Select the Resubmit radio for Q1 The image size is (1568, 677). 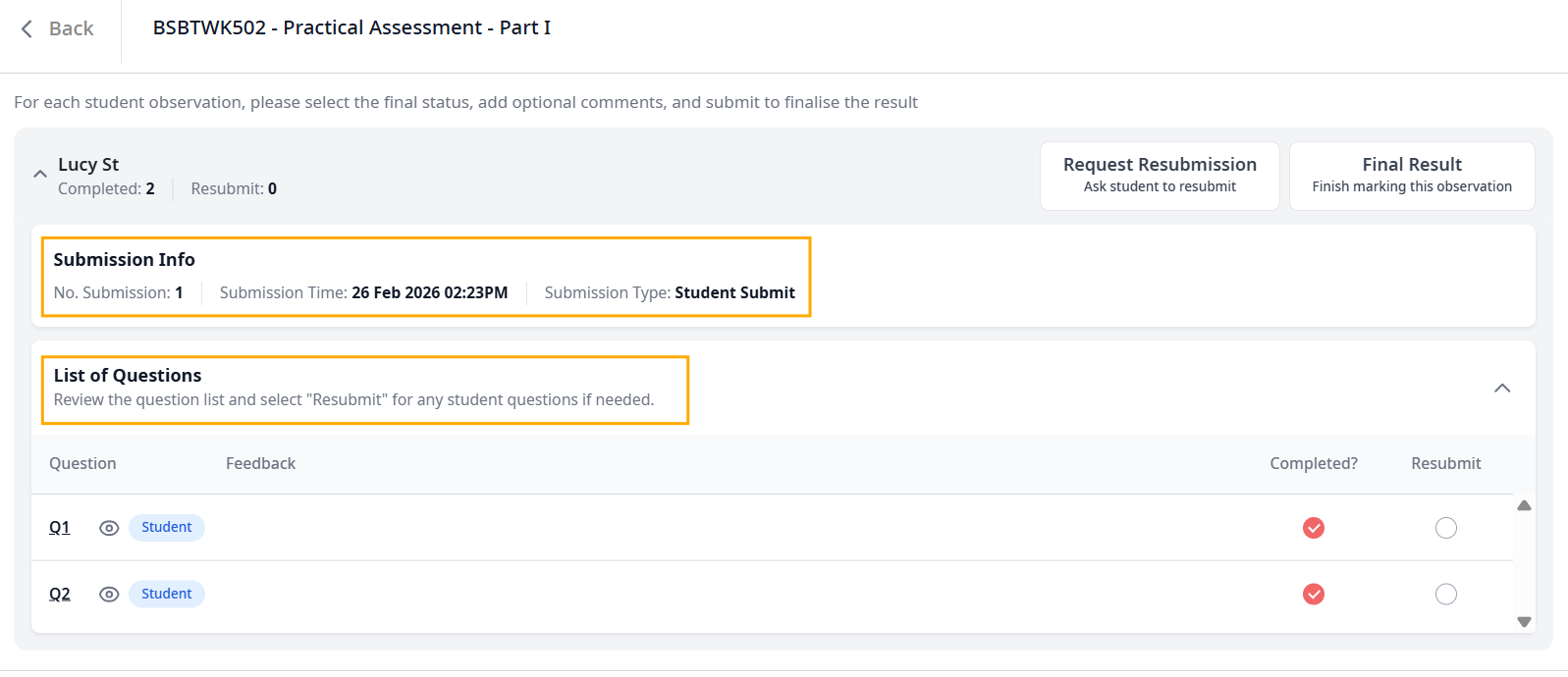tap(1445, 528)
